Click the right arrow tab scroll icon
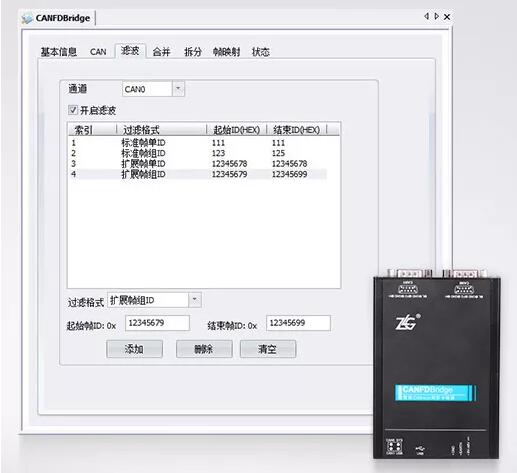Viewport: 517px width, 473px height. (x=437, y=16)
